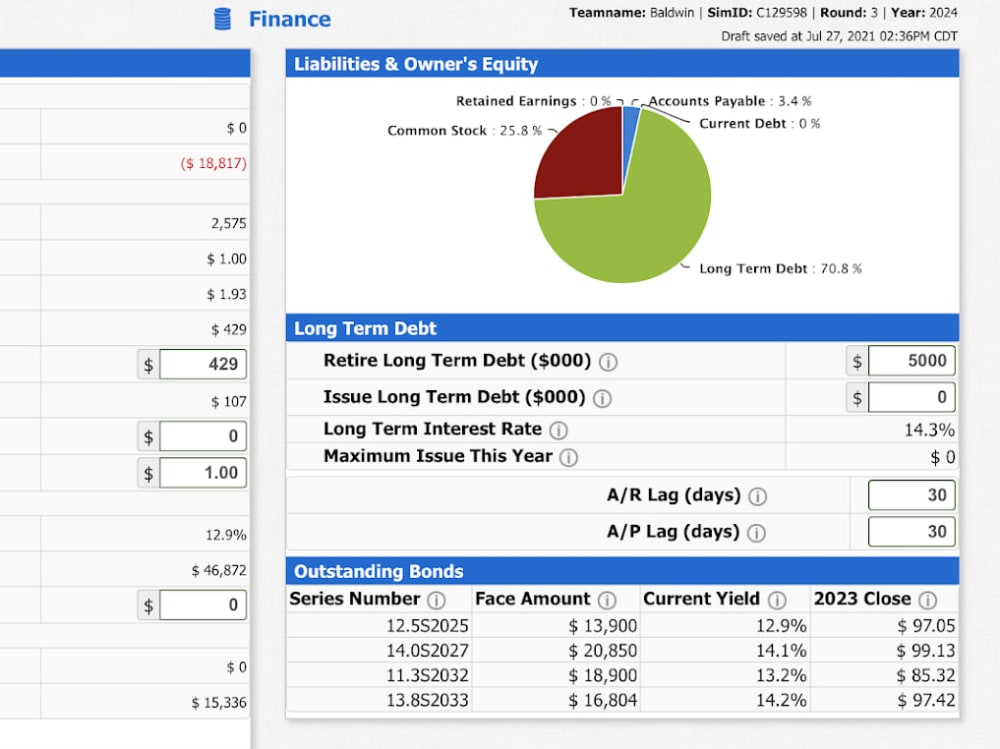Click the Finance page title
This screenshot has height=749, width=1000.
290,19
